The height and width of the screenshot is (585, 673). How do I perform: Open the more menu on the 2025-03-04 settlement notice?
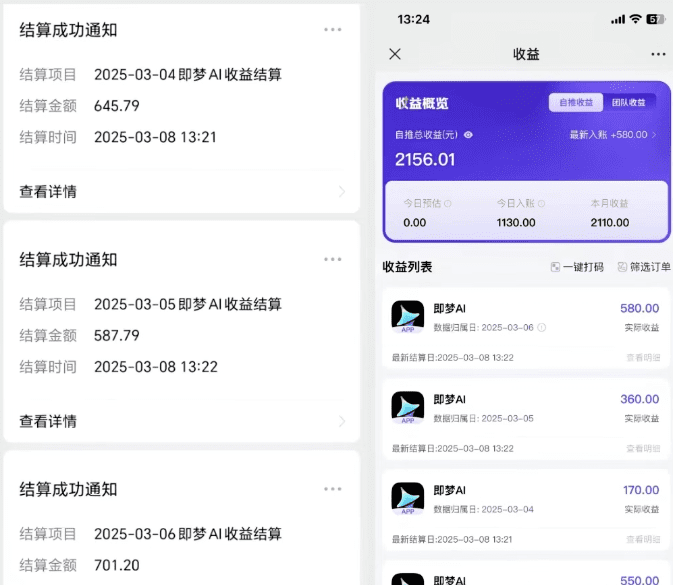pyautogui.click(x=333, y=30)
